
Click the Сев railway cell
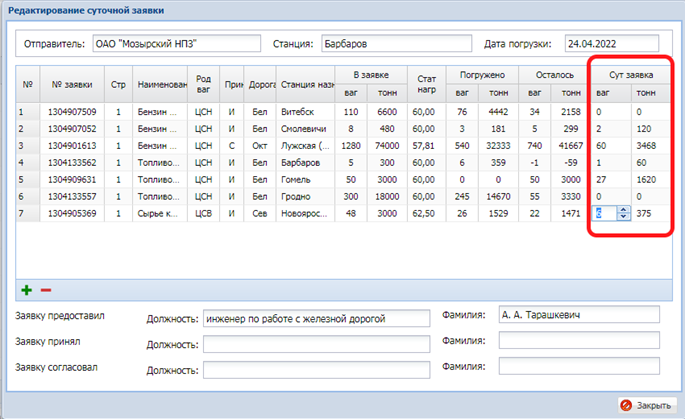pyautogui.click(x=260, y=214)
